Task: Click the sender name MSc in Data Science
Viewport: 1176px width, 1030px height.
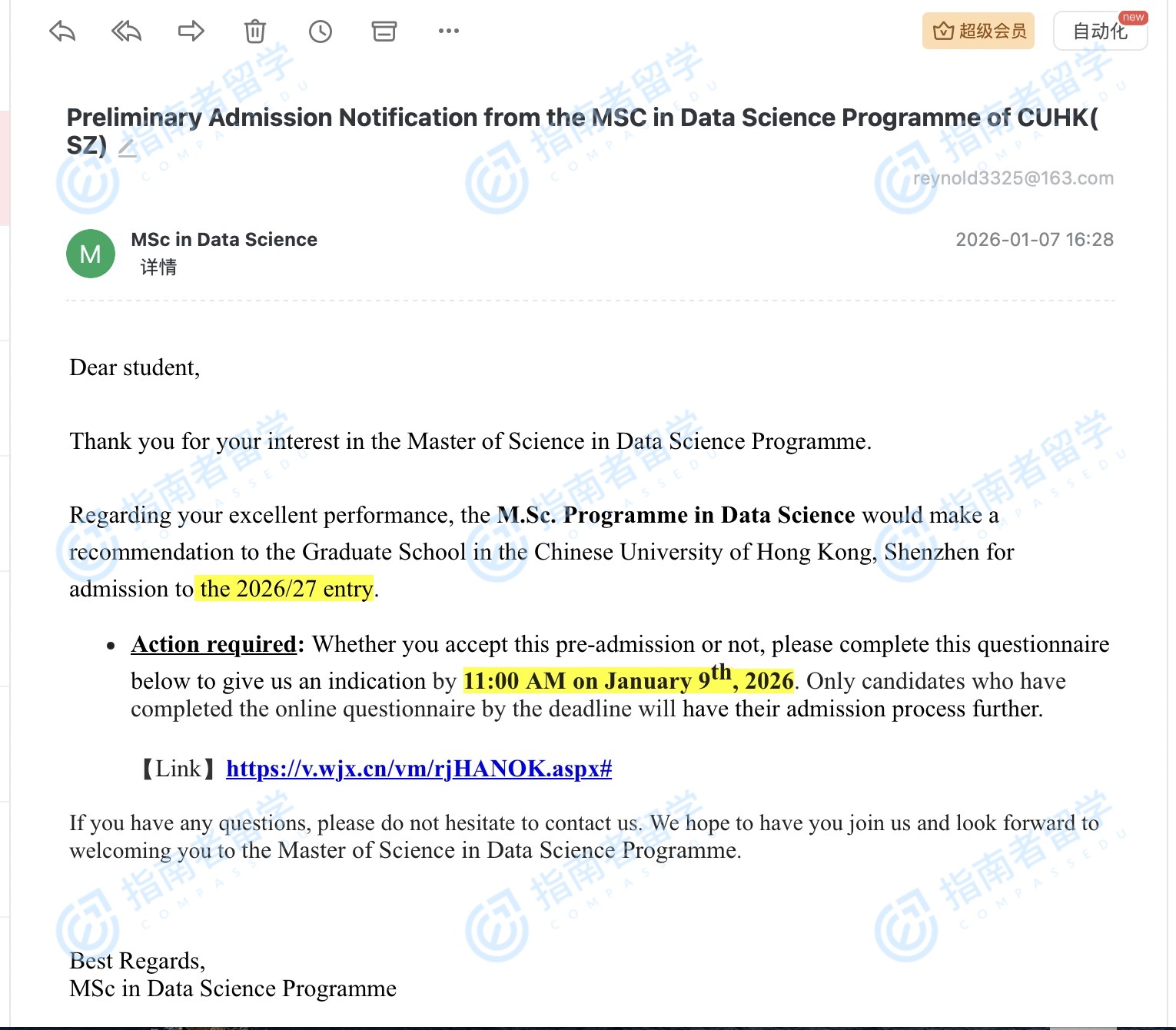Action: (x=224, y=240)
